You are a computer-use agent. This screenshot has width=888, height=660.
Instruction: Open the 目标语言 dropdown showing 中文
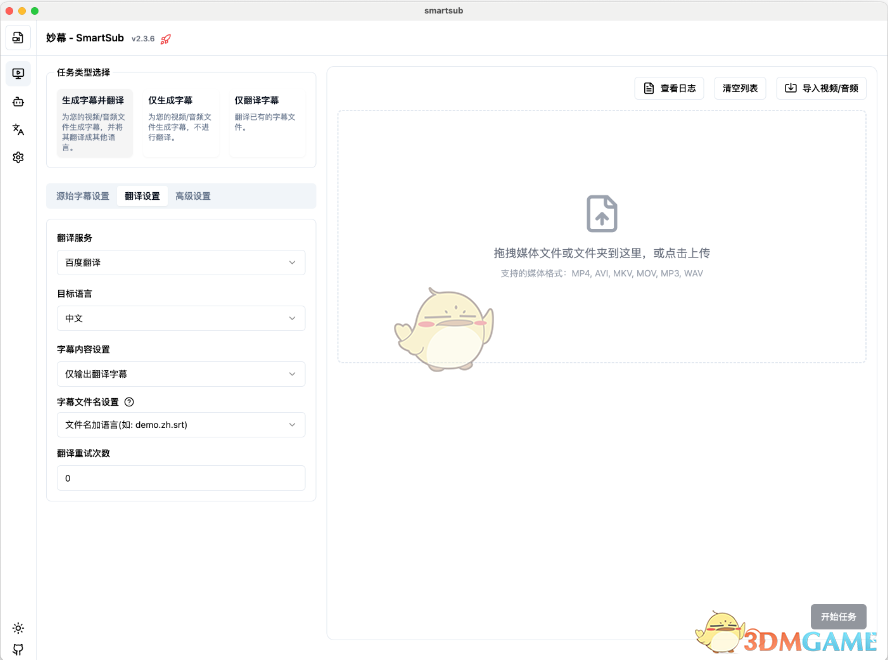coord(181,318)
